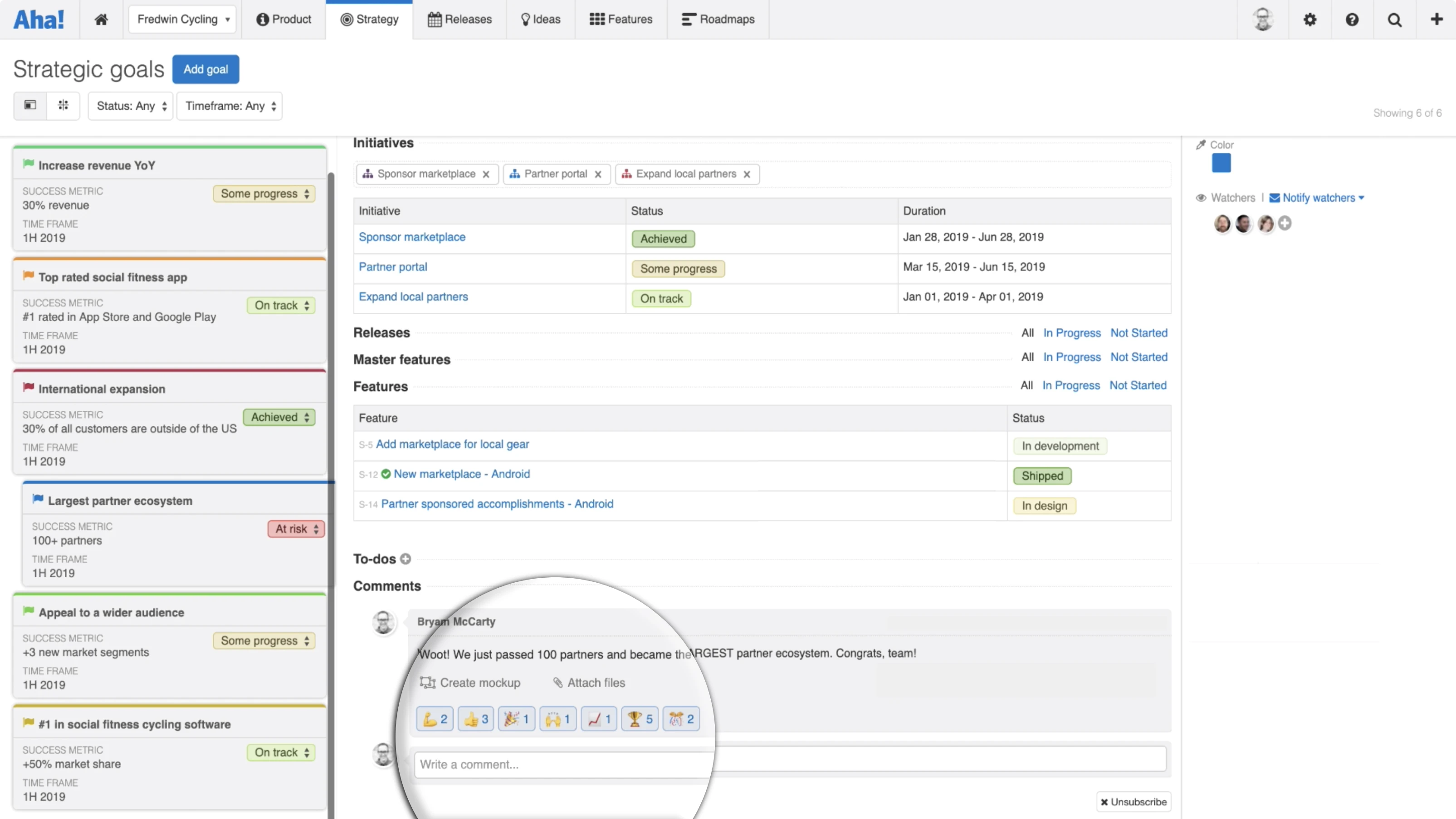Open the Timeframe: Any filter dropdown
This screenshot has width=1456, height=819.
click(230, 106)
